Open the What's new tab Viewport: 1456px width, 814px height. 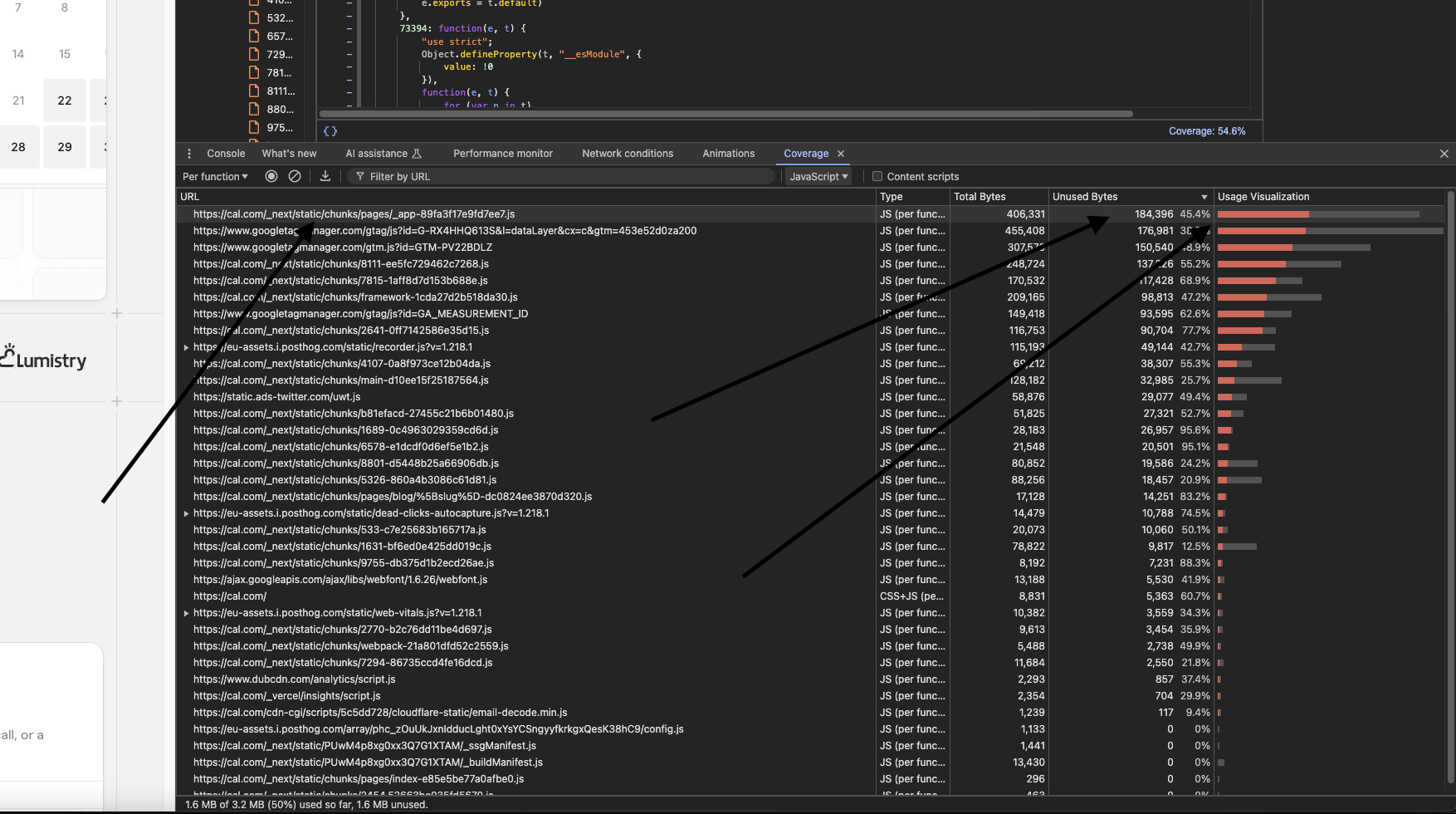[289, 154]
